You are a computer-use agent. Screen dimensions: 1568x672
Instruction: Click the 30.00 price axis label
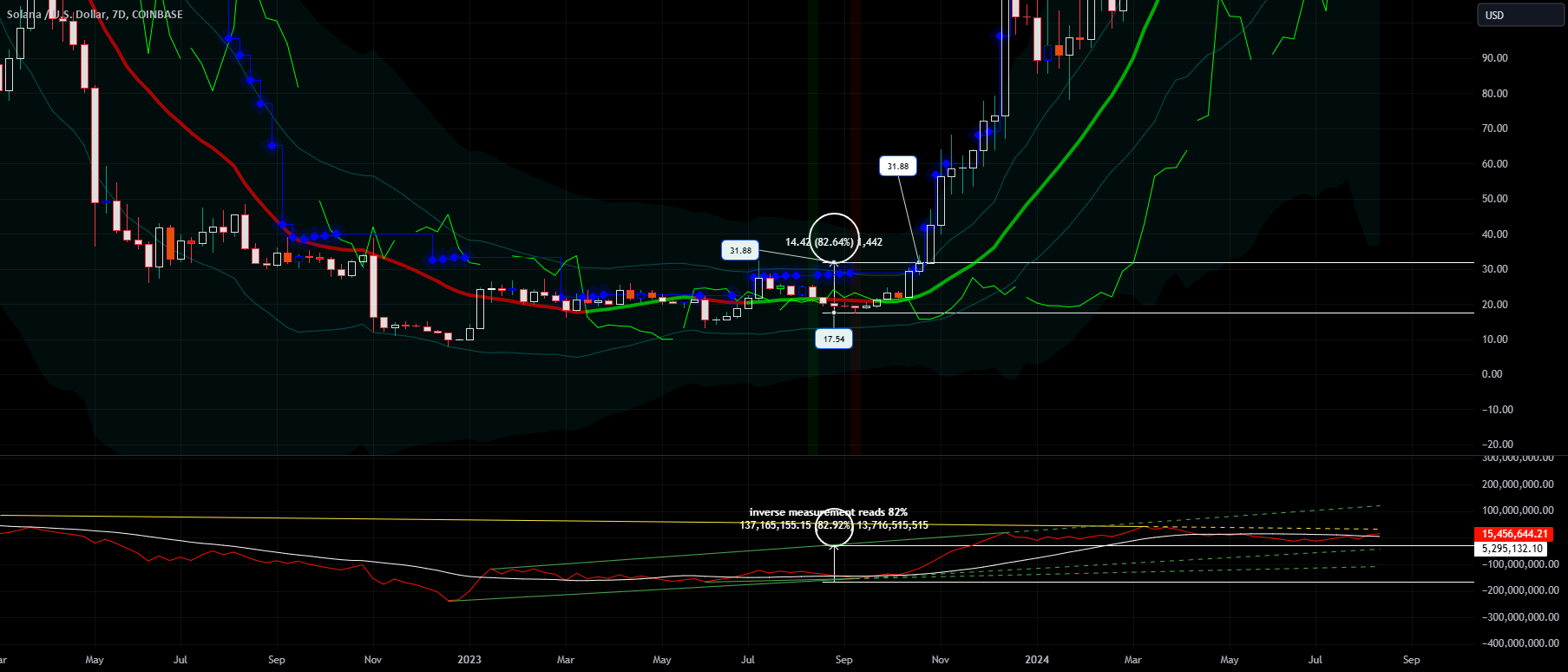coord(1495,269)
